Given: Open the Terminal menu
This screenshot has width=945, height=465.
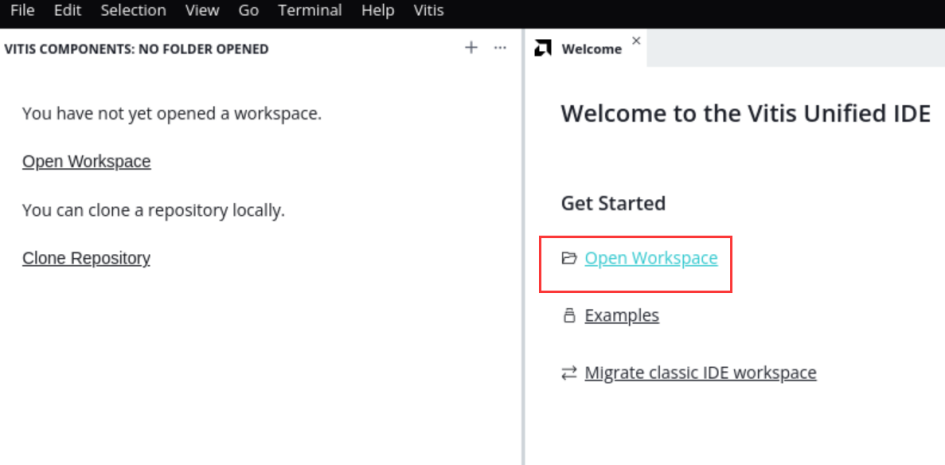Looking at the screenshot, I should coord(310,10).
